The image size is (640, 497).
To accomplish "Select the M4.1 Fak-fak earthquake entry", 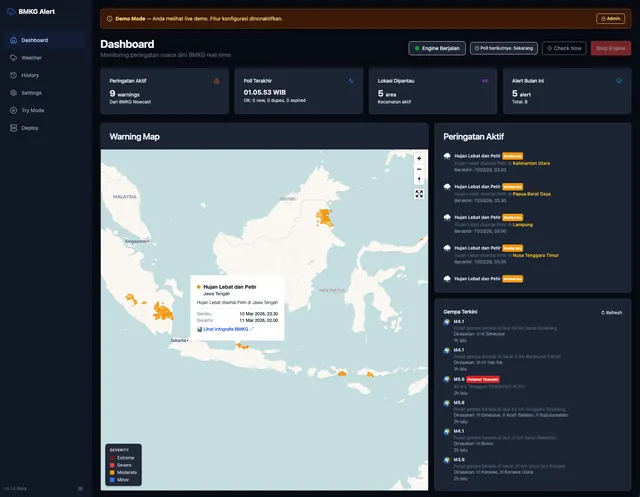I will tap(532, 359).
